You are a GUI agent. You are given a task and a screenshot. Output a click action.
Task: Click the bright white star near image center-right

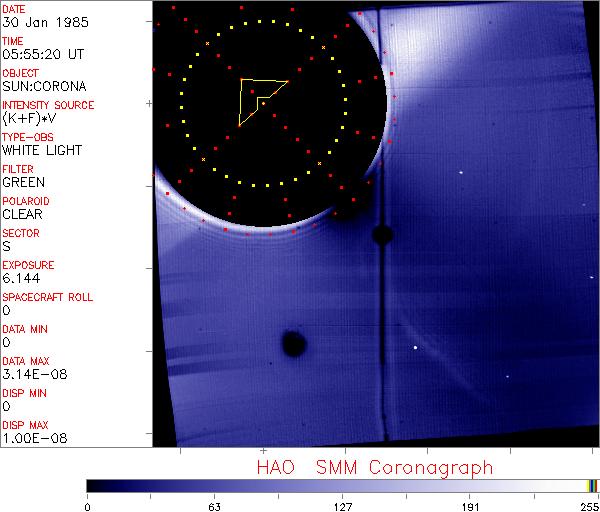415,348
